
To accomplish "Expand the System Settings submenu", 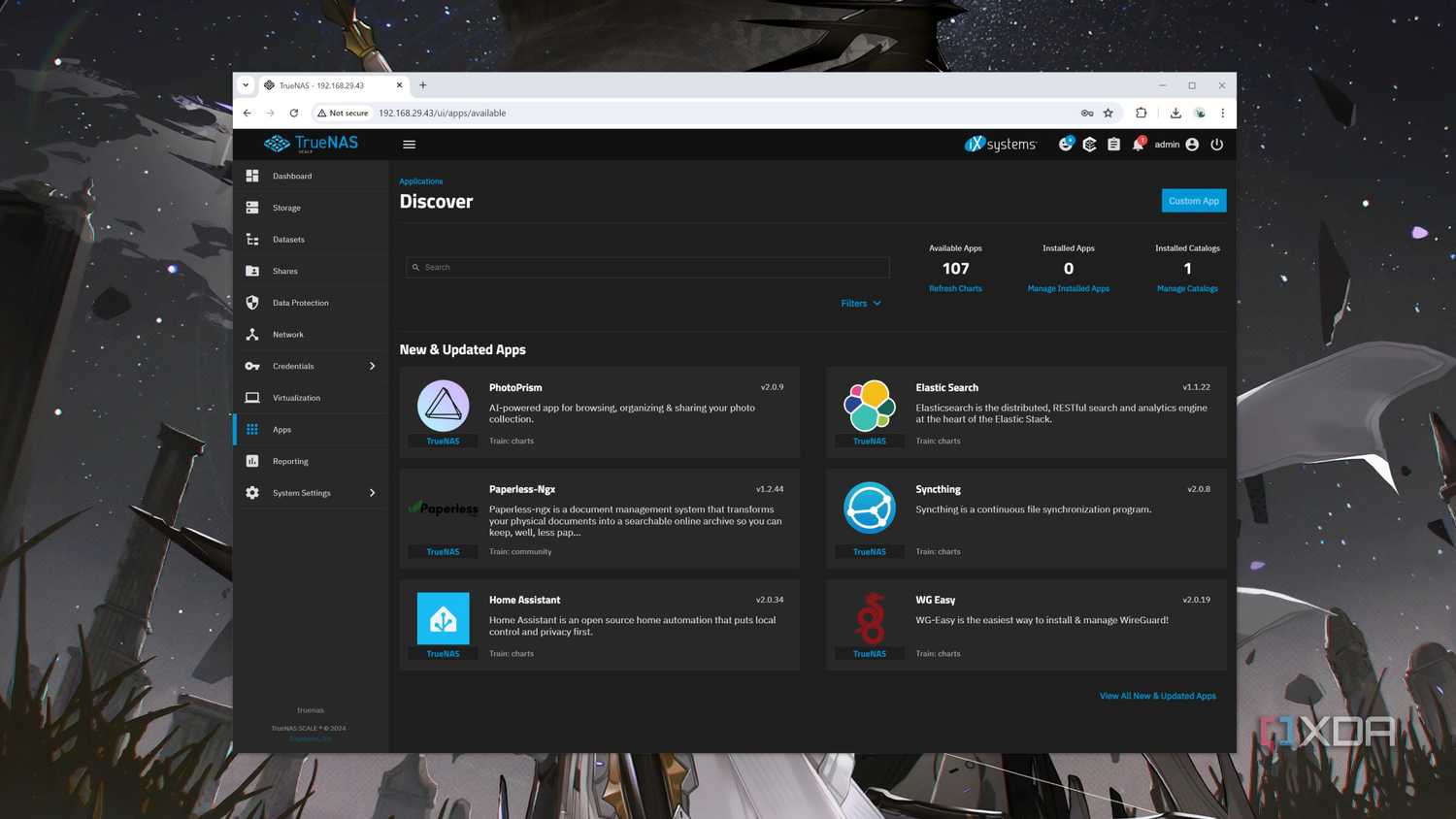I will tap(372, 493).
